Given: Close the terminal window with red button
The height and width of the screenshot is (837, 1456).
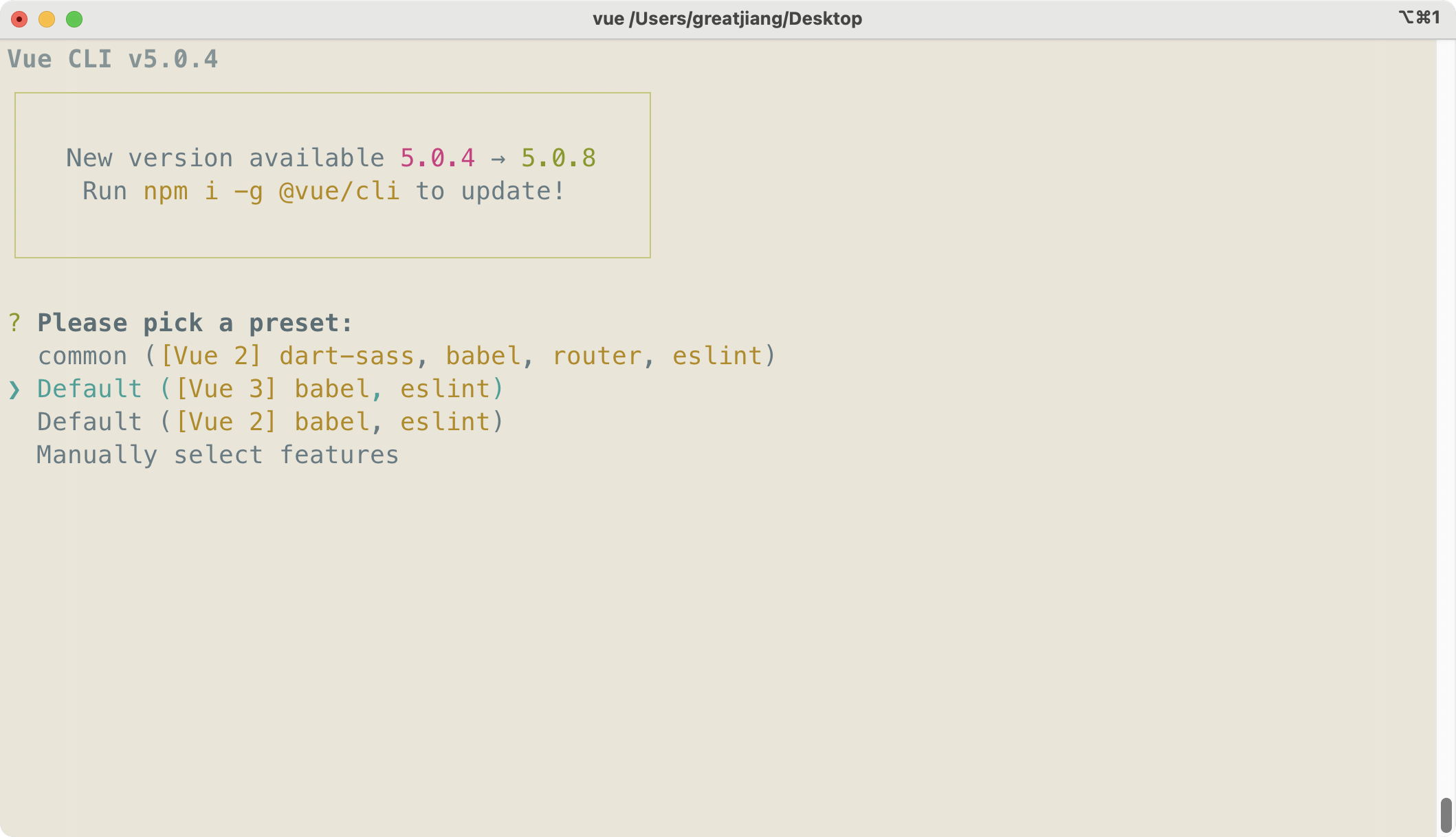Looking at the screenshot, I should click(x=19, y=19).
